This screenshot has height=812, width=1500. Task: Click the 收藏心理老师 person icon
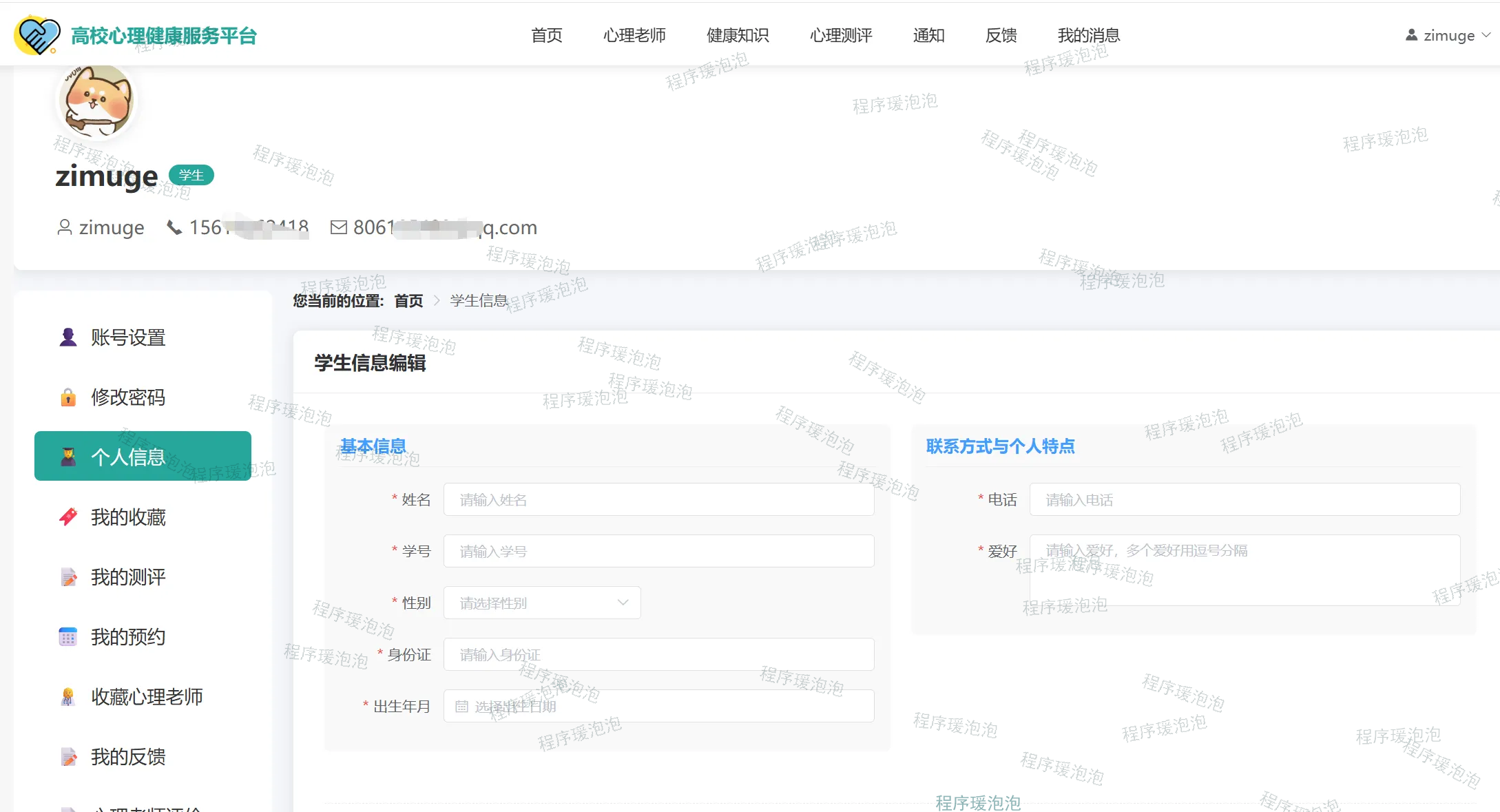68,697
